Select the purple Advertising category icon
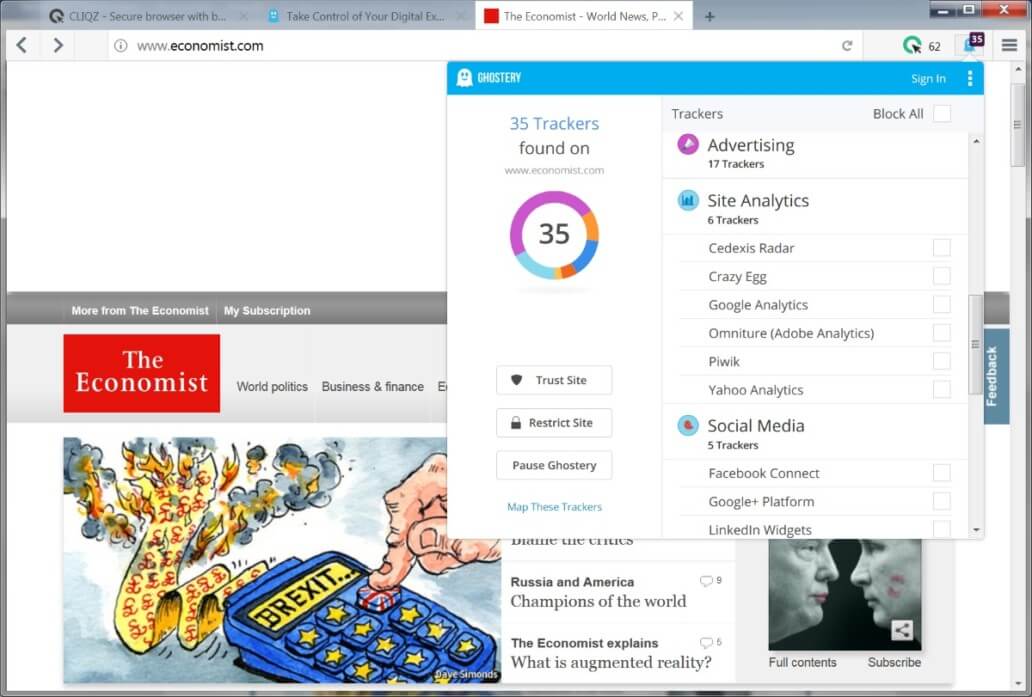 point(687,145)
